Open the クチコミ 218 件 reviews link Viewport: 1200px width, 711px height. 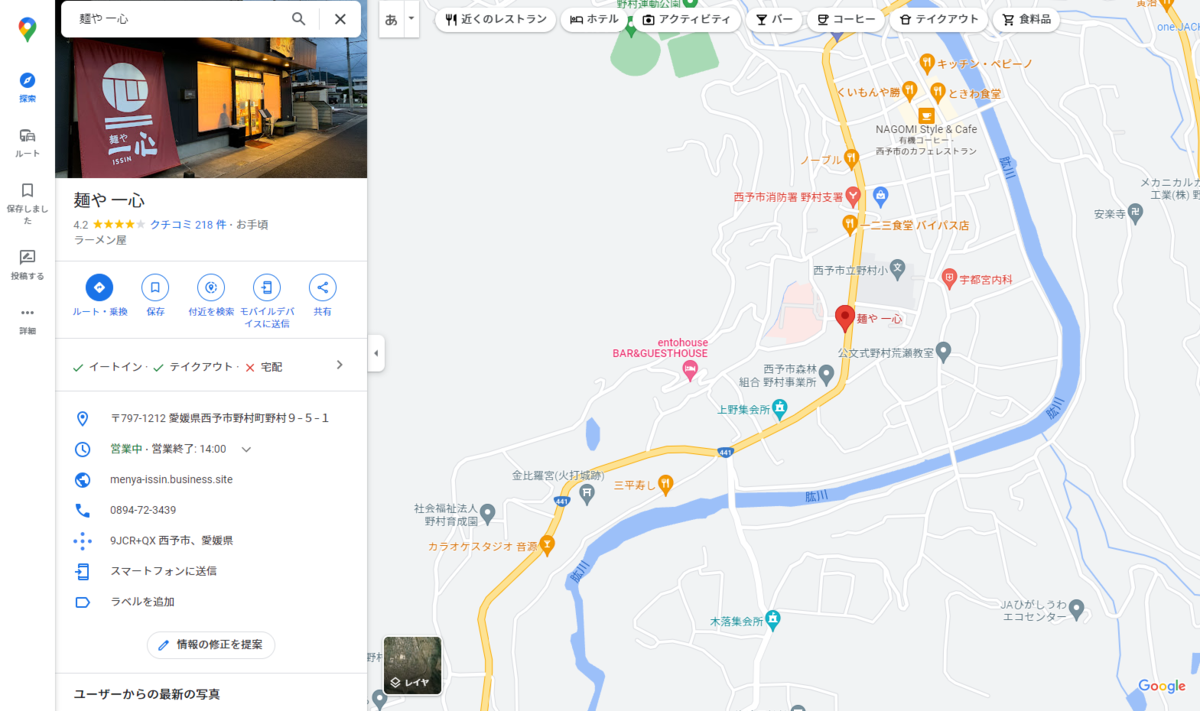(188, 224)
